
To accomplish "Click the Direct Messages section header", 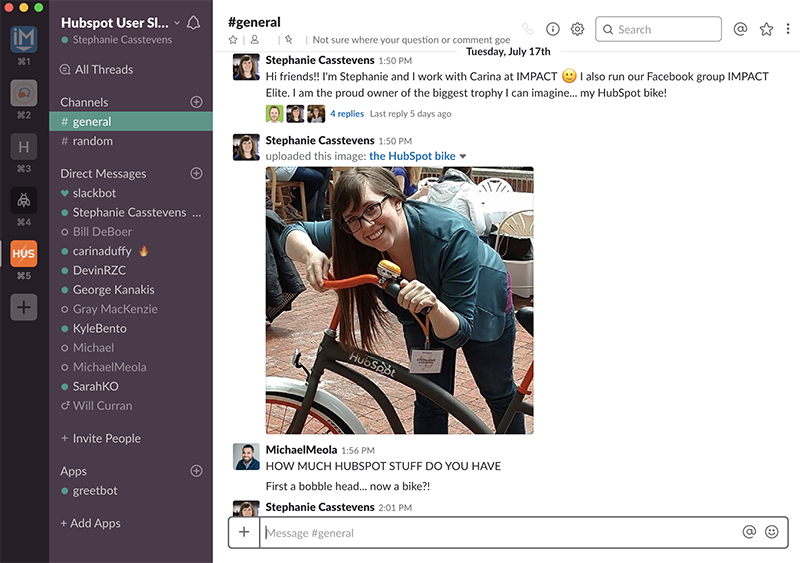I will click(x=103, y=174).
